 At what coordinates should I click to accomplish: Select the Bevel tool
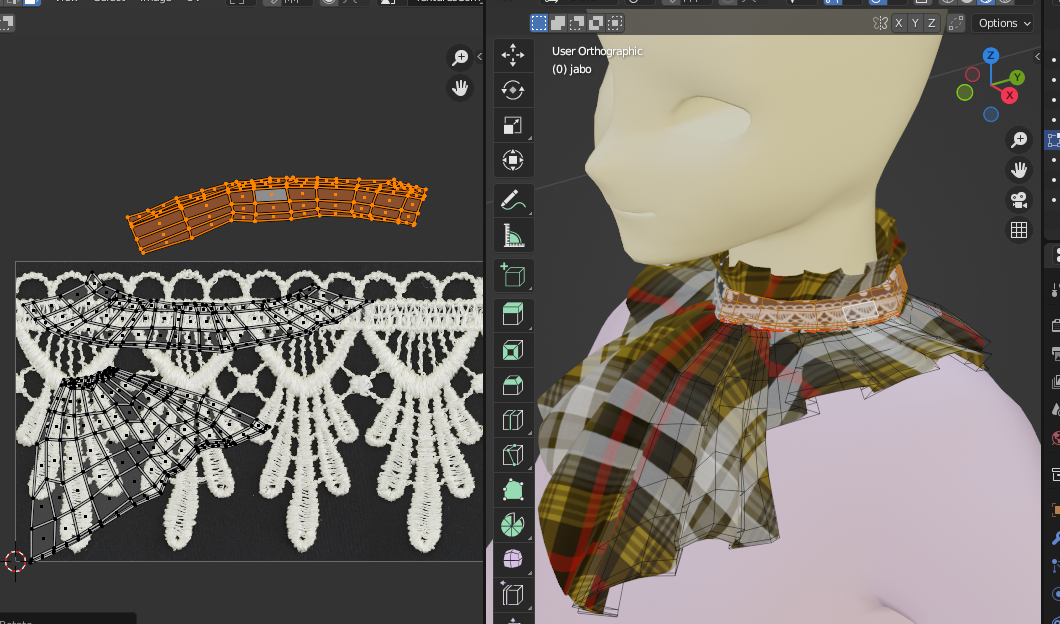tap(513, 385)
